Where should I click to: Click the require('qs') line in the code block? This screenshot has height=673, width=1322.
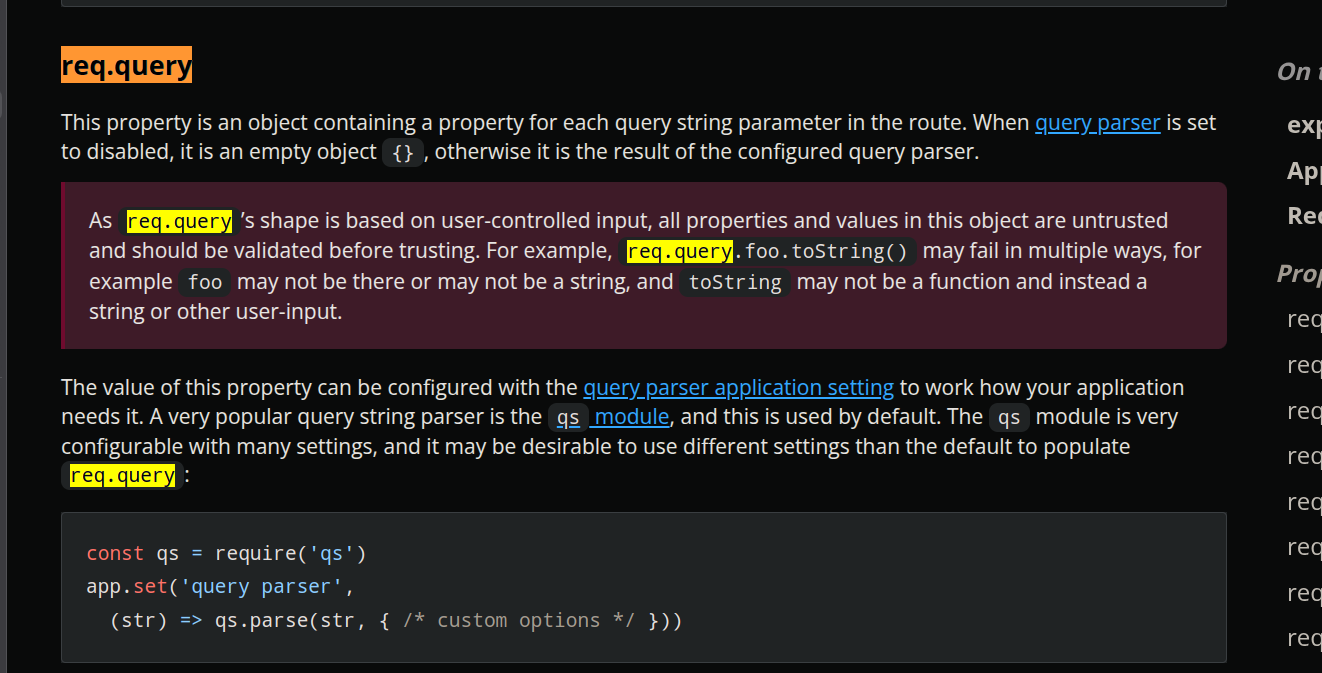[225, 552]
